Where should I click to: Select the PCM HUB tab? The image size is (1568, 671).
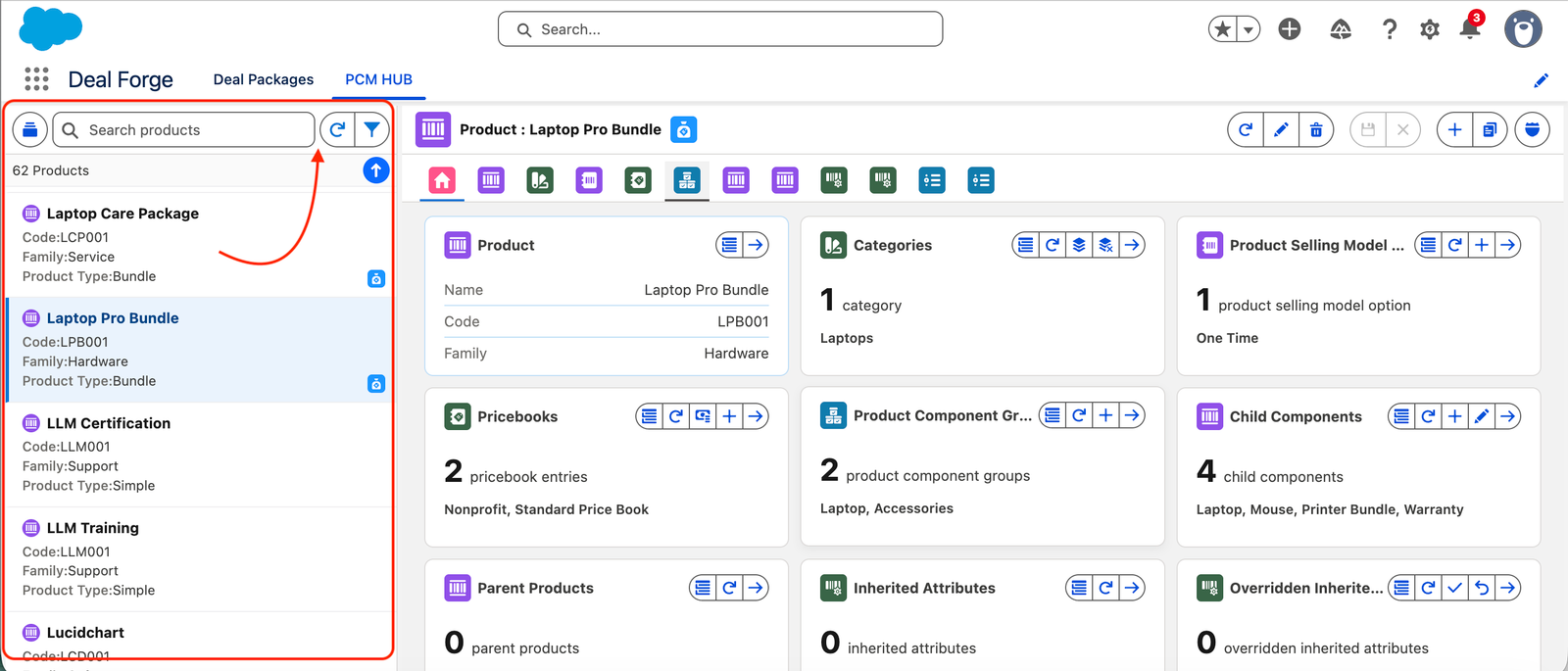click(378, 79)
